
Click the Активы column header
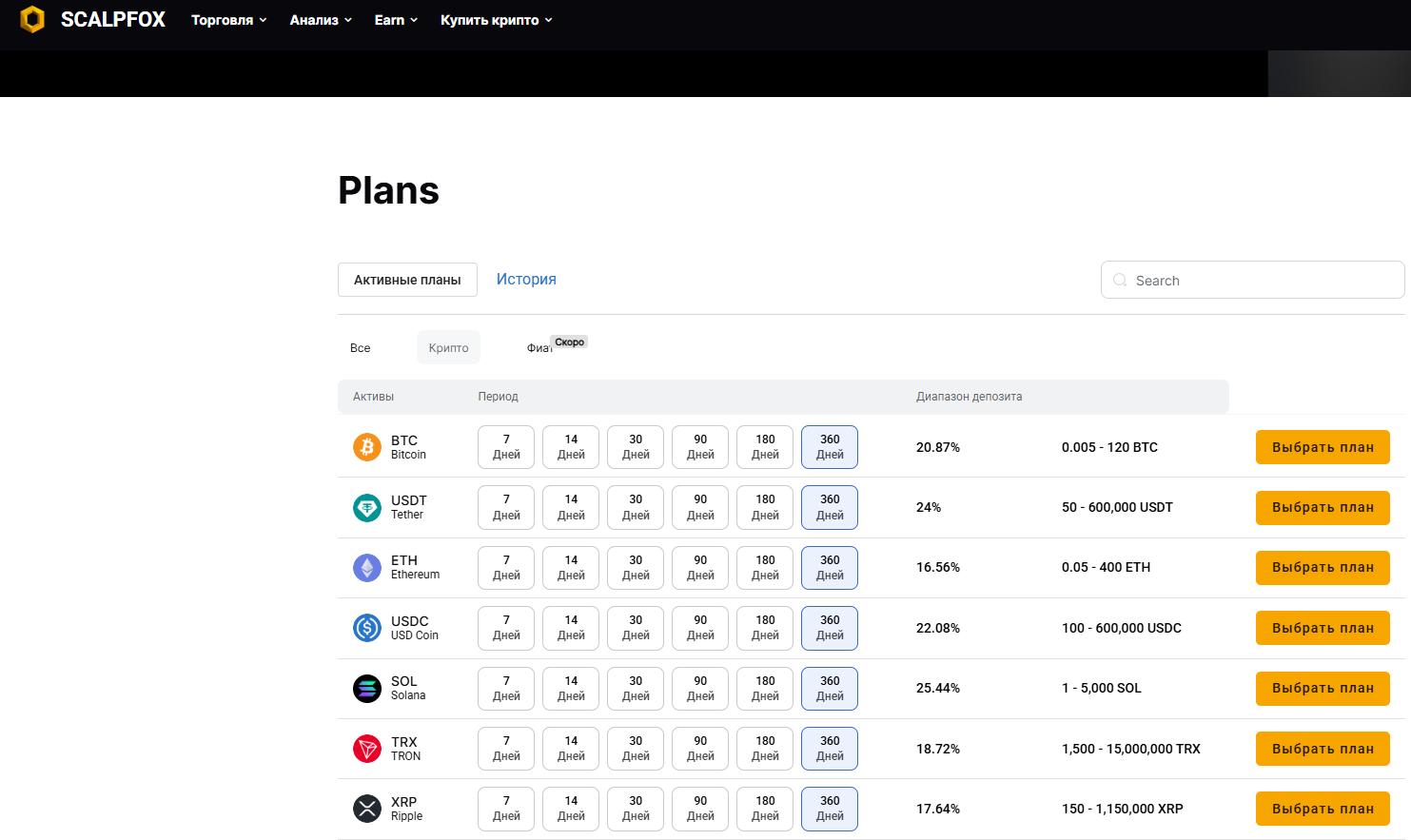tap(373, 397)
